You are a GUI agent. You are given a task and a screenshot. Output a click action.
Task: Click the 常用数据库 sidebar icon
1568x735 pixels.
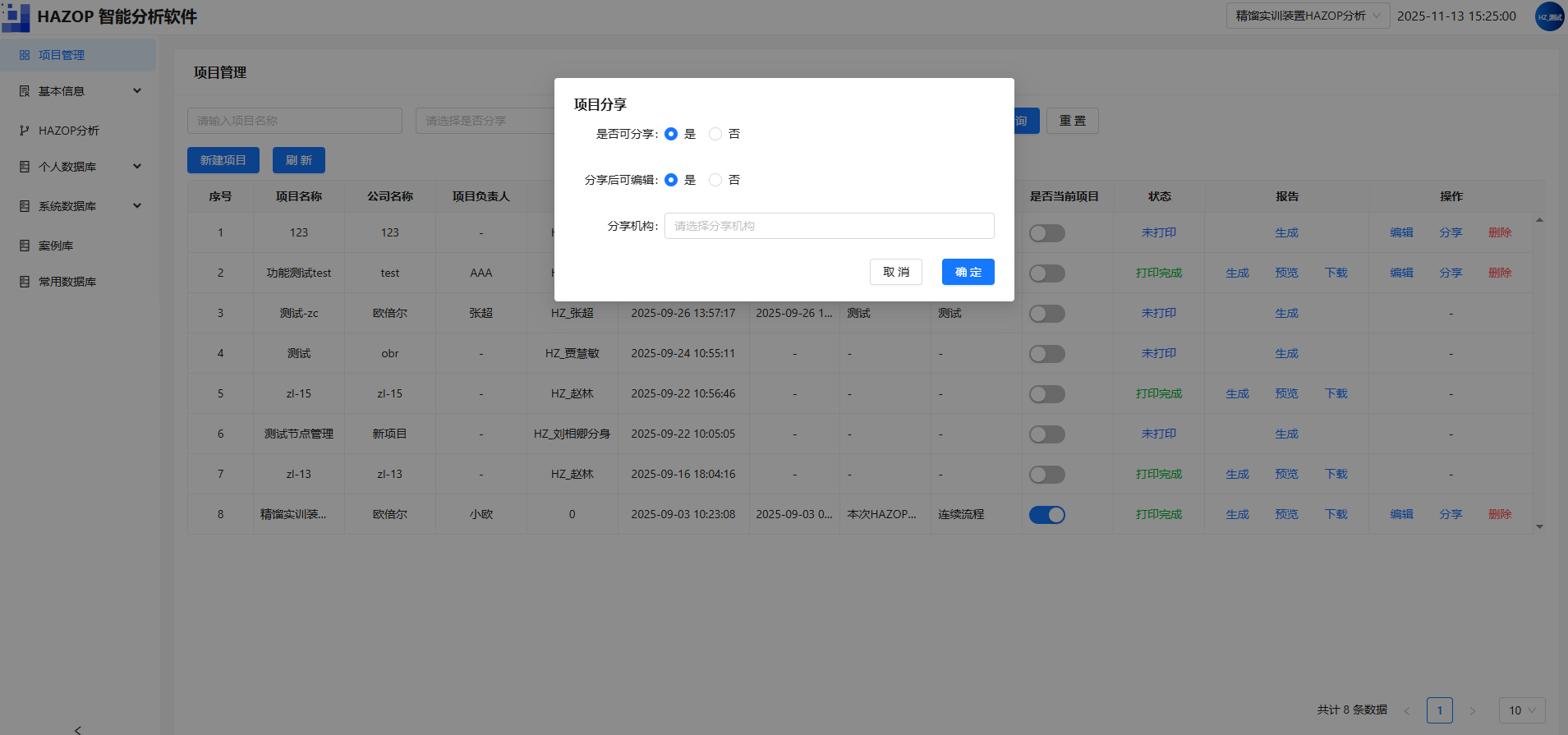[x=25, y=282]
